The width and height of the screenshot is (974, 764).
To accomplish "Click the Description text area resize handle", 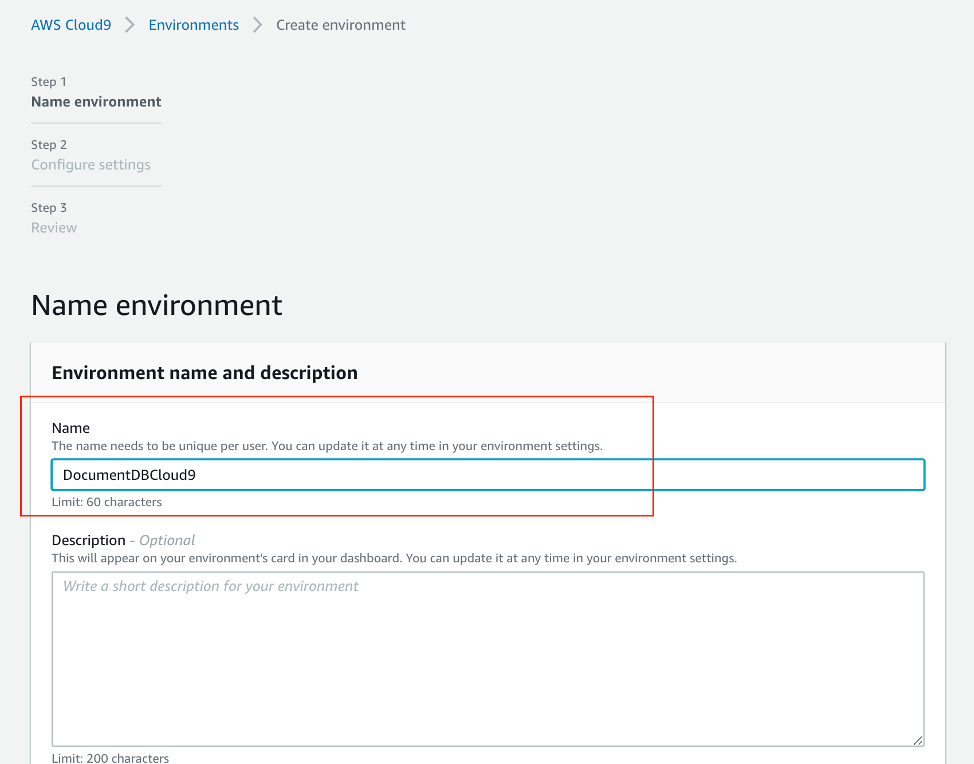I will point(917,740).
